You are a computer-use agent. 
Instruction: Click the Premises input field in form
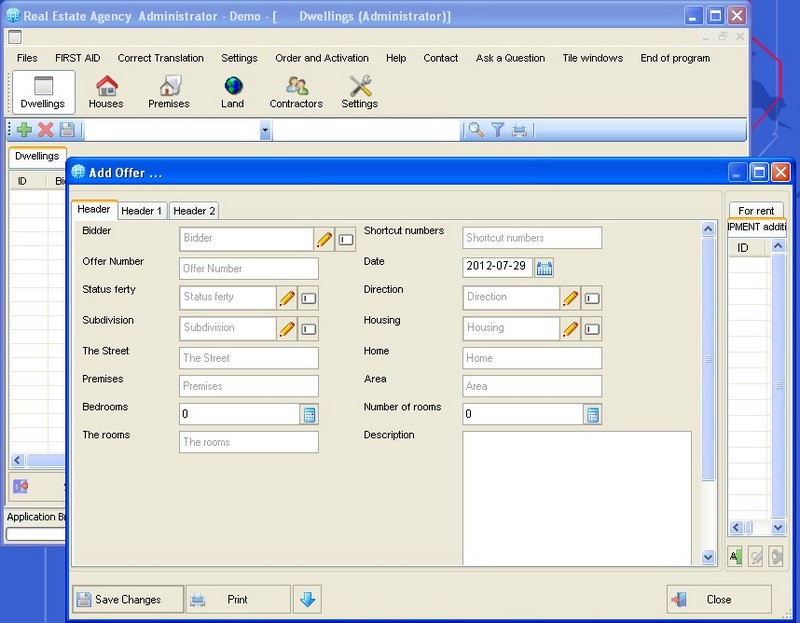tap(248, 386)
